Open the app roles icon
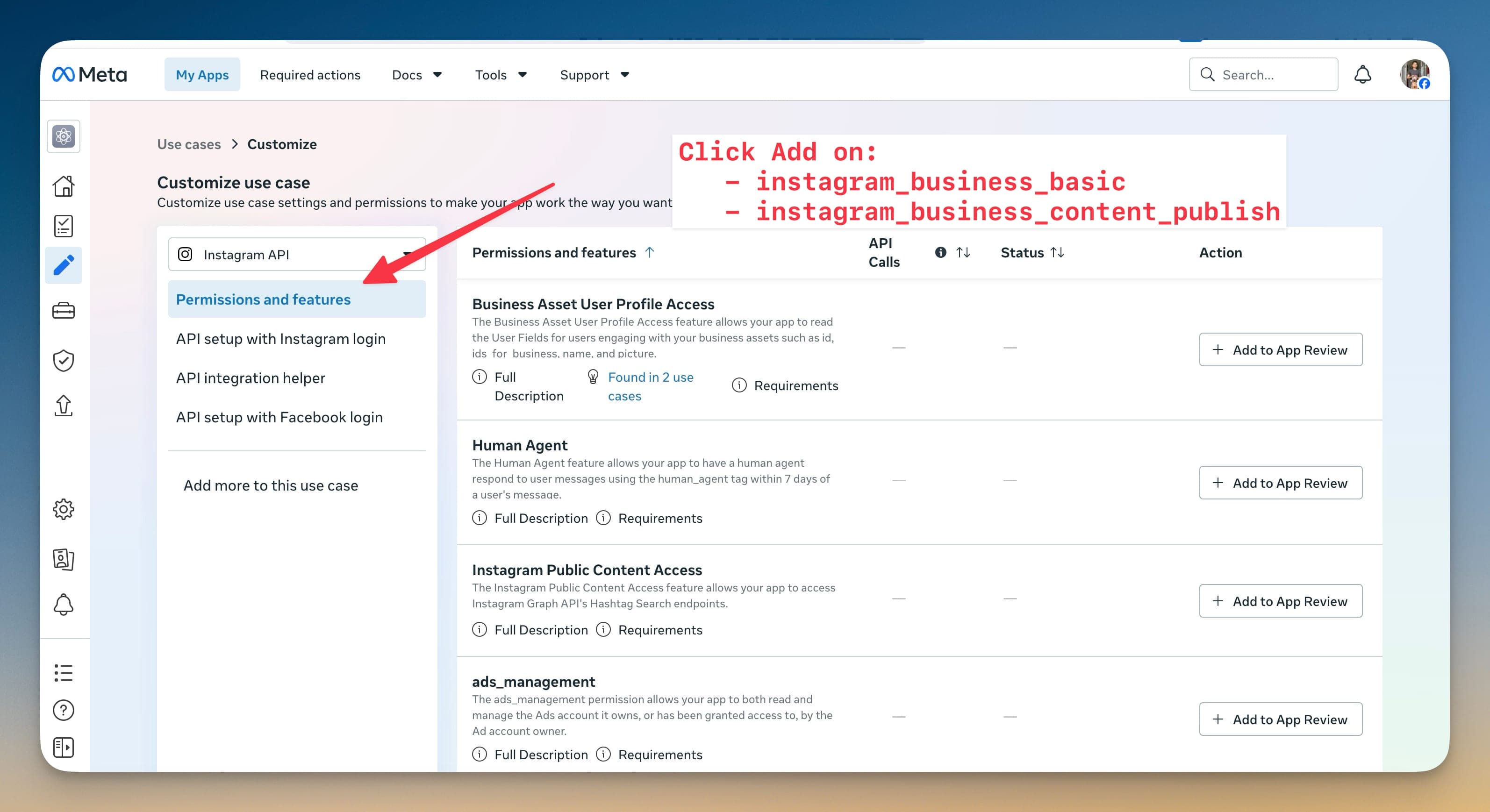1490x812 pixels. [x=64, y=559]
